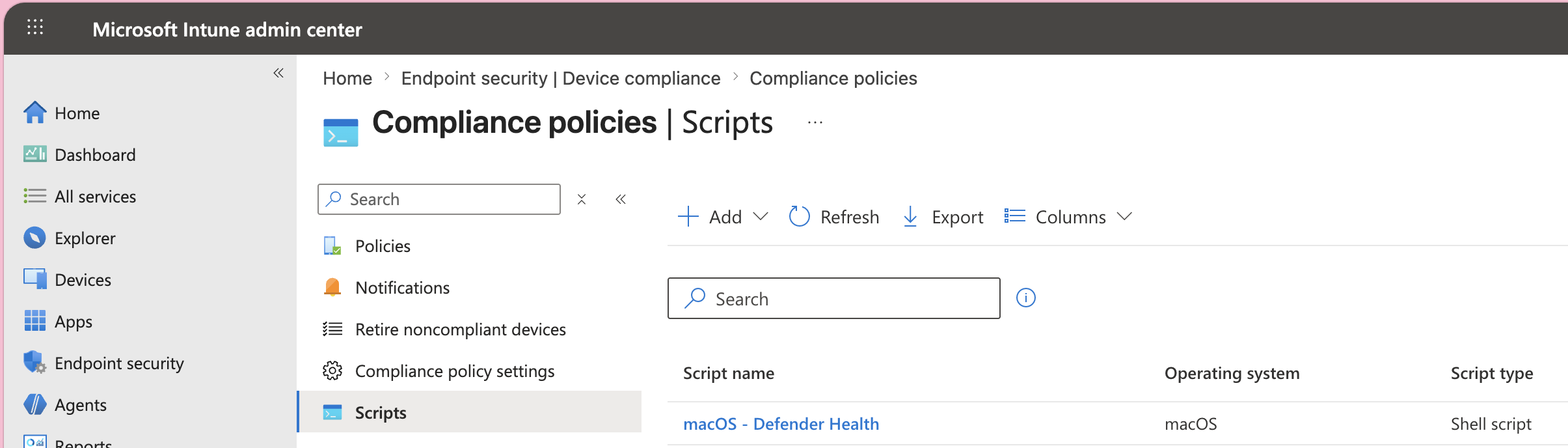The image size is (1568, 448).
Task: Sort by Script name column header
Action: (729, 373)
